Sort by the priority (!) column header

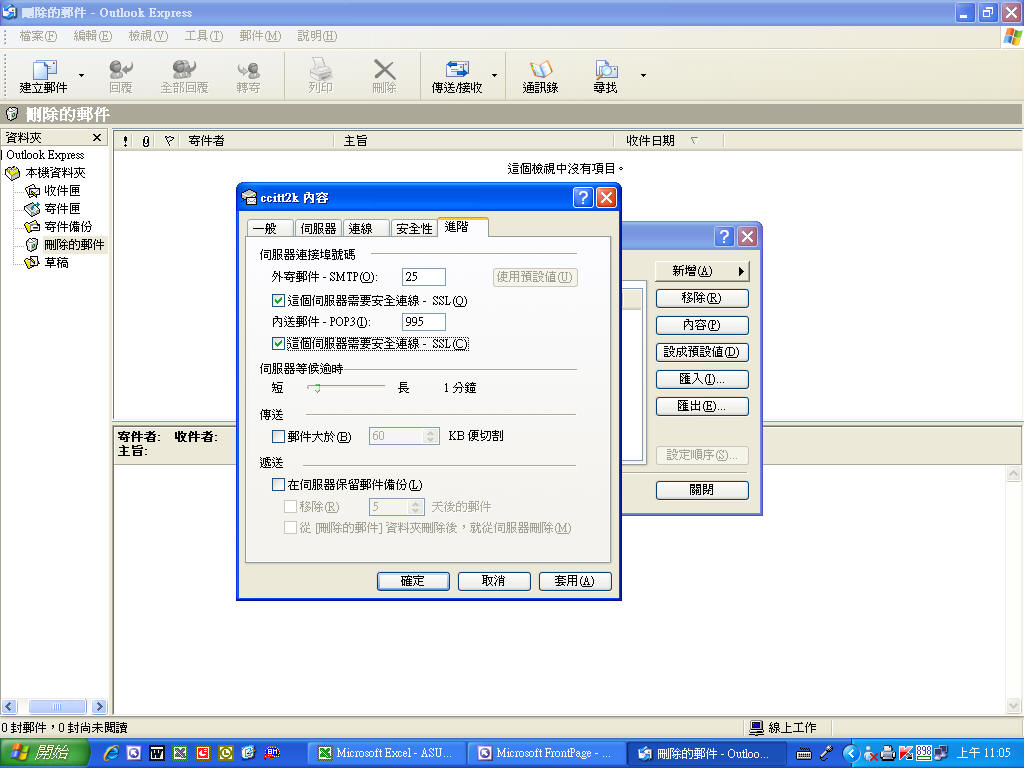125,141
